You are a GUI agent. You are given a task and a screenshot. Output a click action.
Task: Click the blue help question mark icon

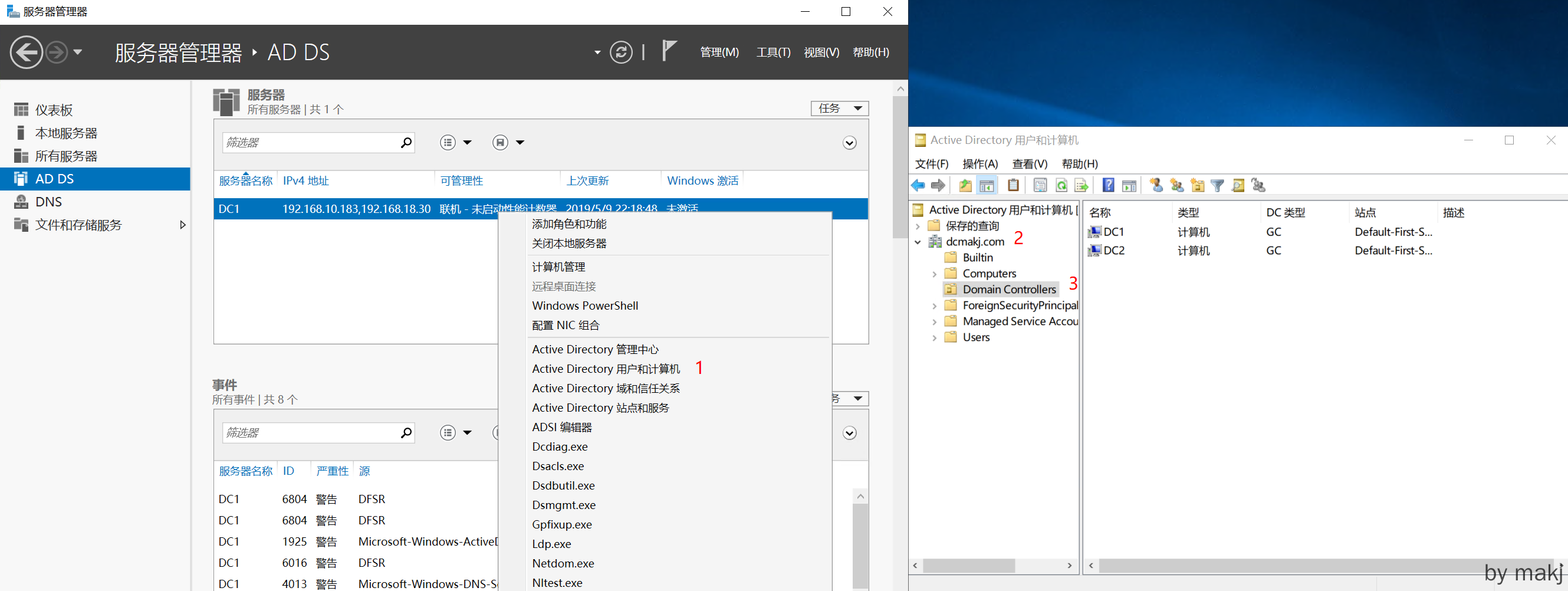click(x=1109, y=186)
